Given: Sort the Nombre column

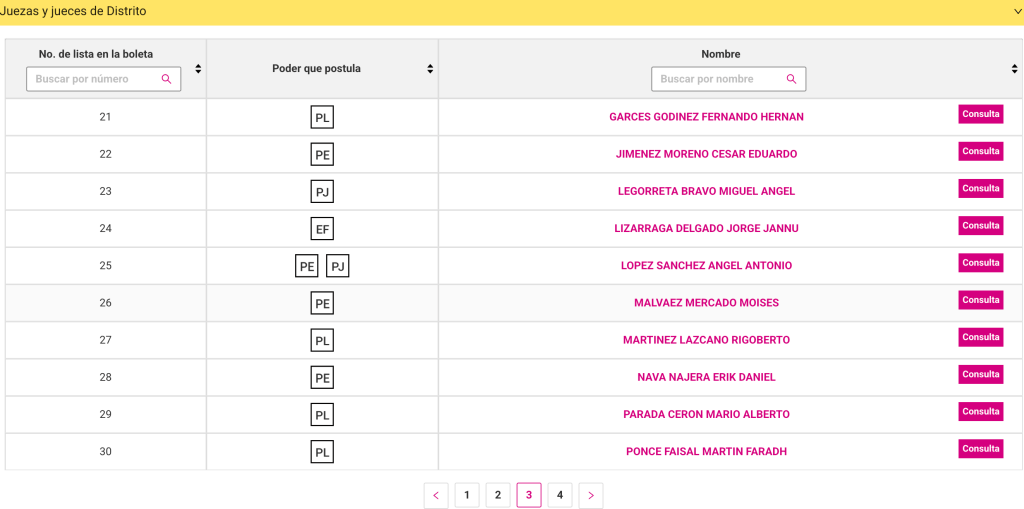Looking at the screenshot, I should [1014, 69].
